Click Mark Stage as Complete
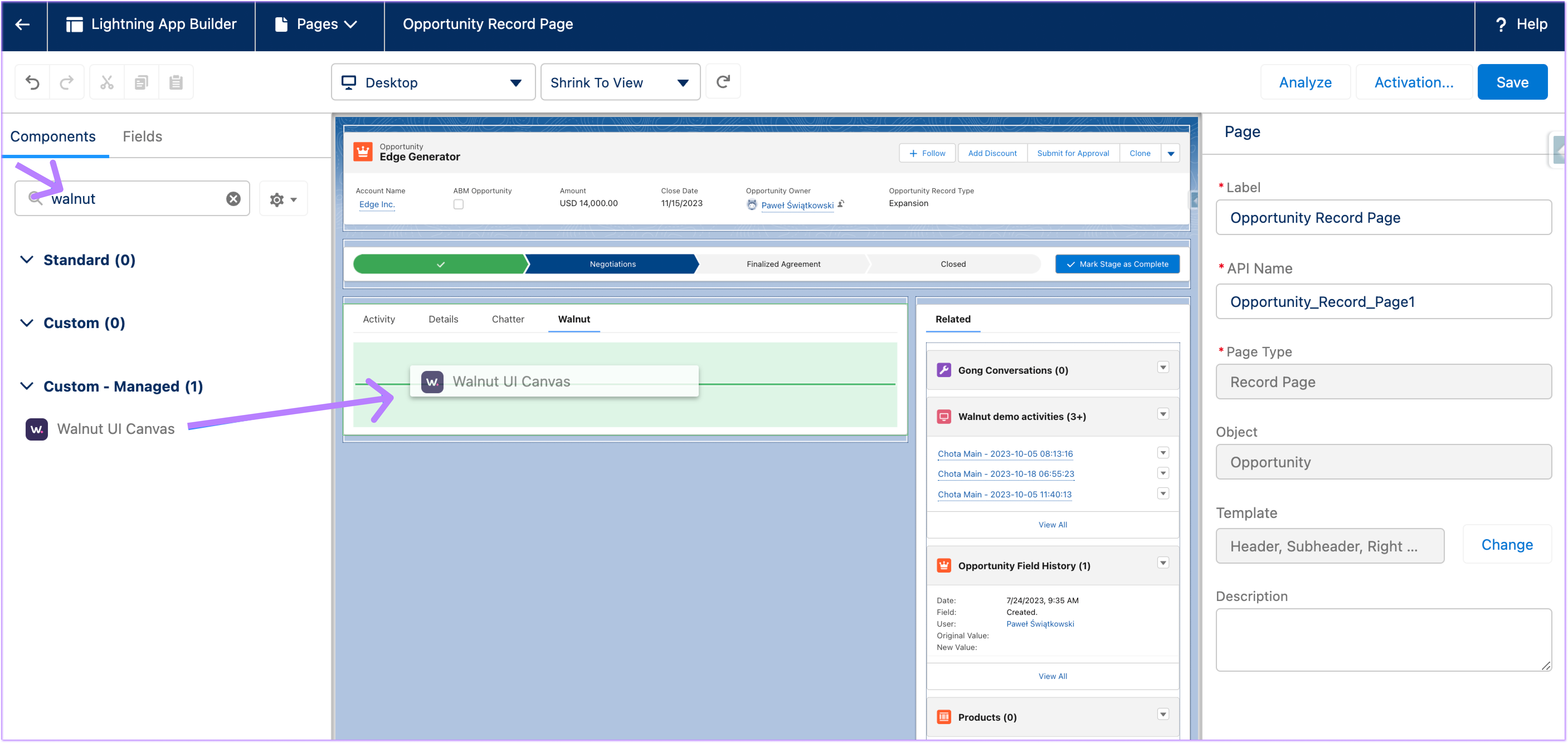The width and height of the screenshot is (1568, 743). (x=1117, y=264)
